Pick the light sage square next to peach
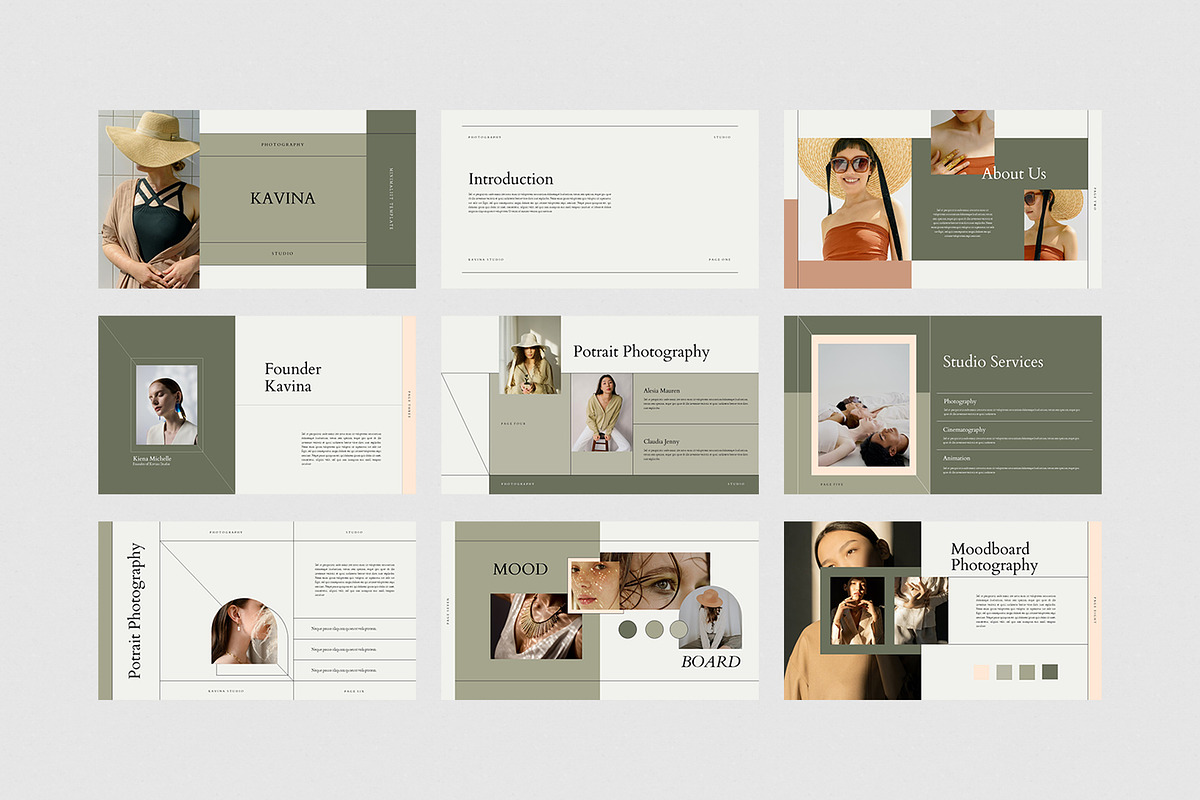 [x=1004, y=672]
